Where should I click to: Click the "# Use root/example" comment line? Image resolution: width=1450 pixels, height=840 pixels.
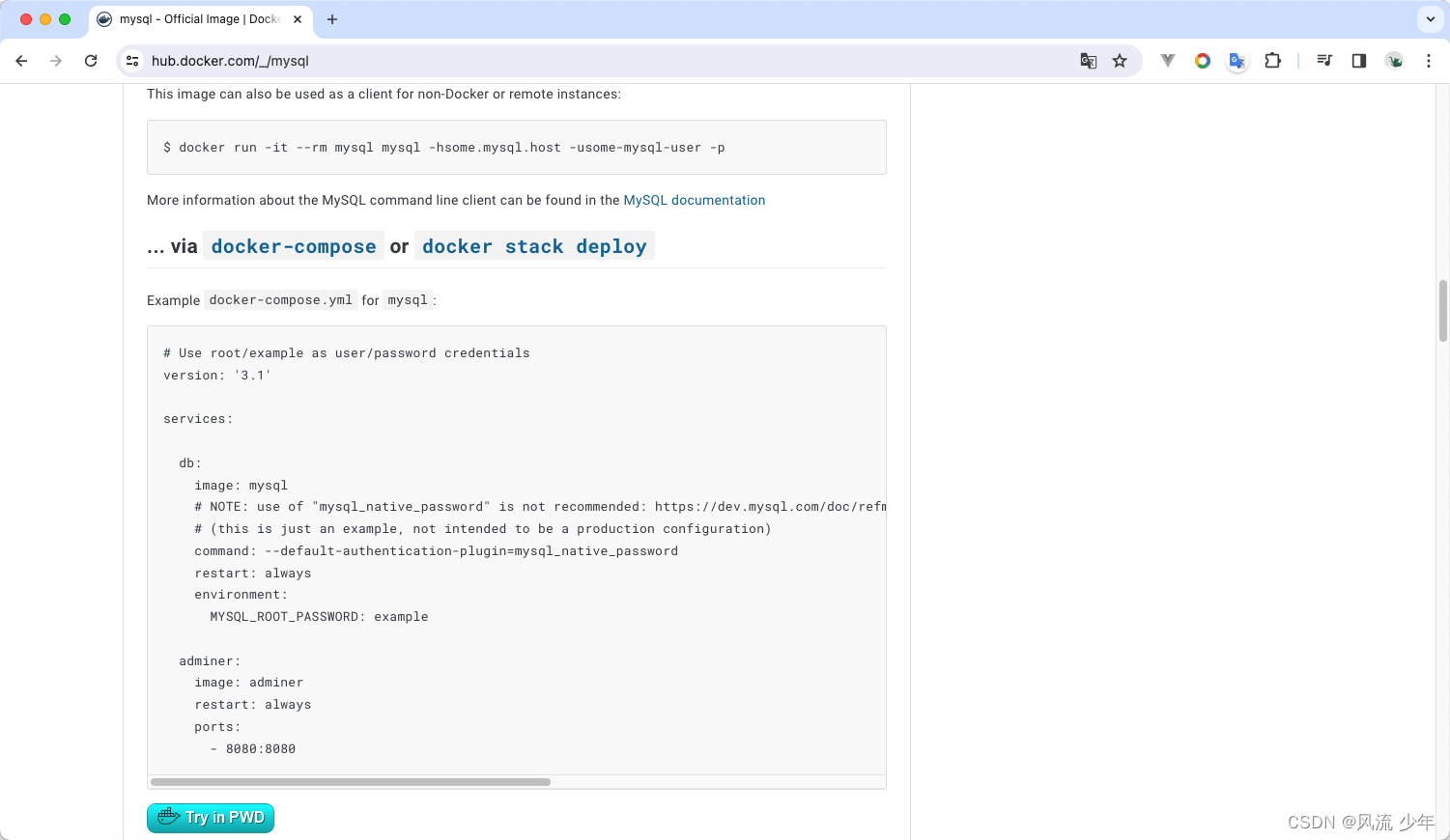tap(347, 353)
